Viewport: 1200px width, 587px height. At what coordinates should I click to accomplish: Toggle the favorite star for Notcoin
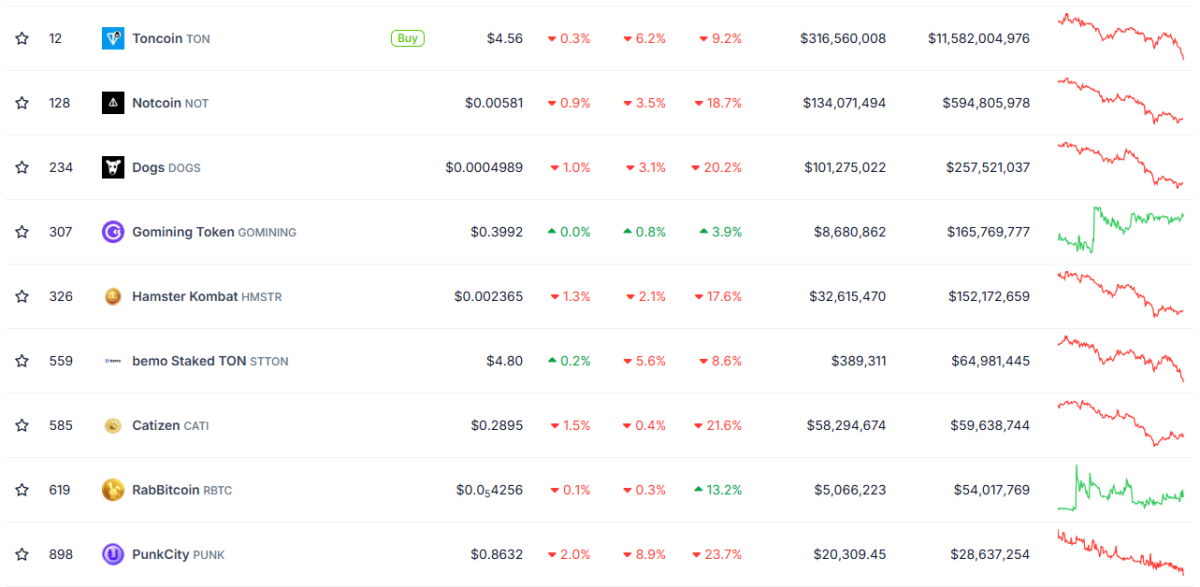[x=22, y=103]
